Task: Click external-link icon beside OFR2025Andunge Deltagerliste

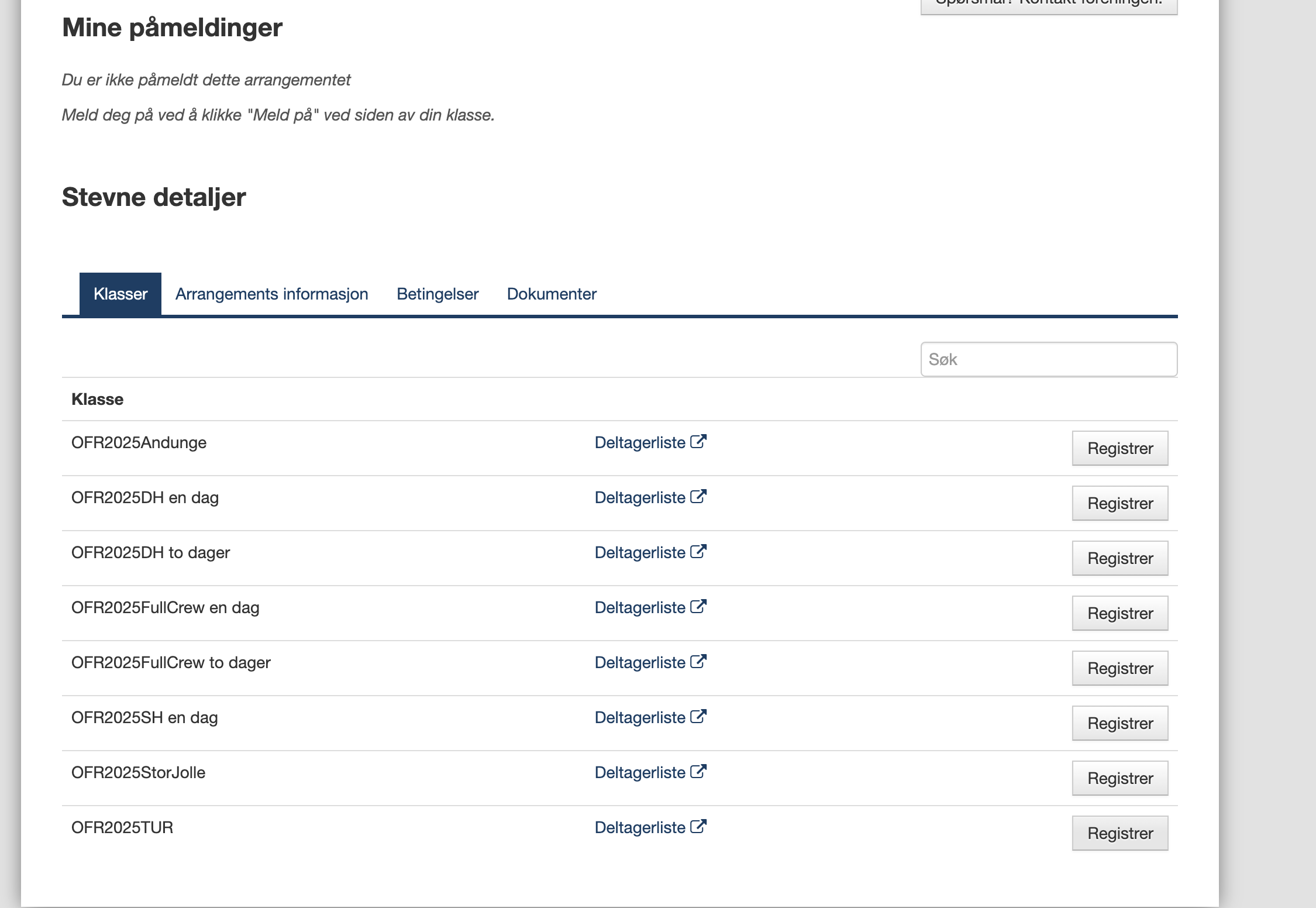Action: tap(698, 442)
